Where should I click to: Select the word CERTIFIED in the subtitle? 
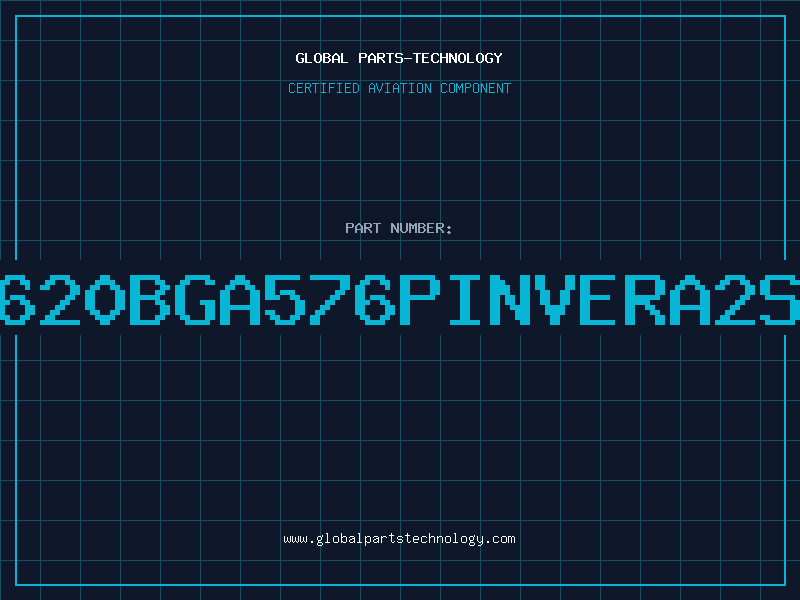click(324, 88)
